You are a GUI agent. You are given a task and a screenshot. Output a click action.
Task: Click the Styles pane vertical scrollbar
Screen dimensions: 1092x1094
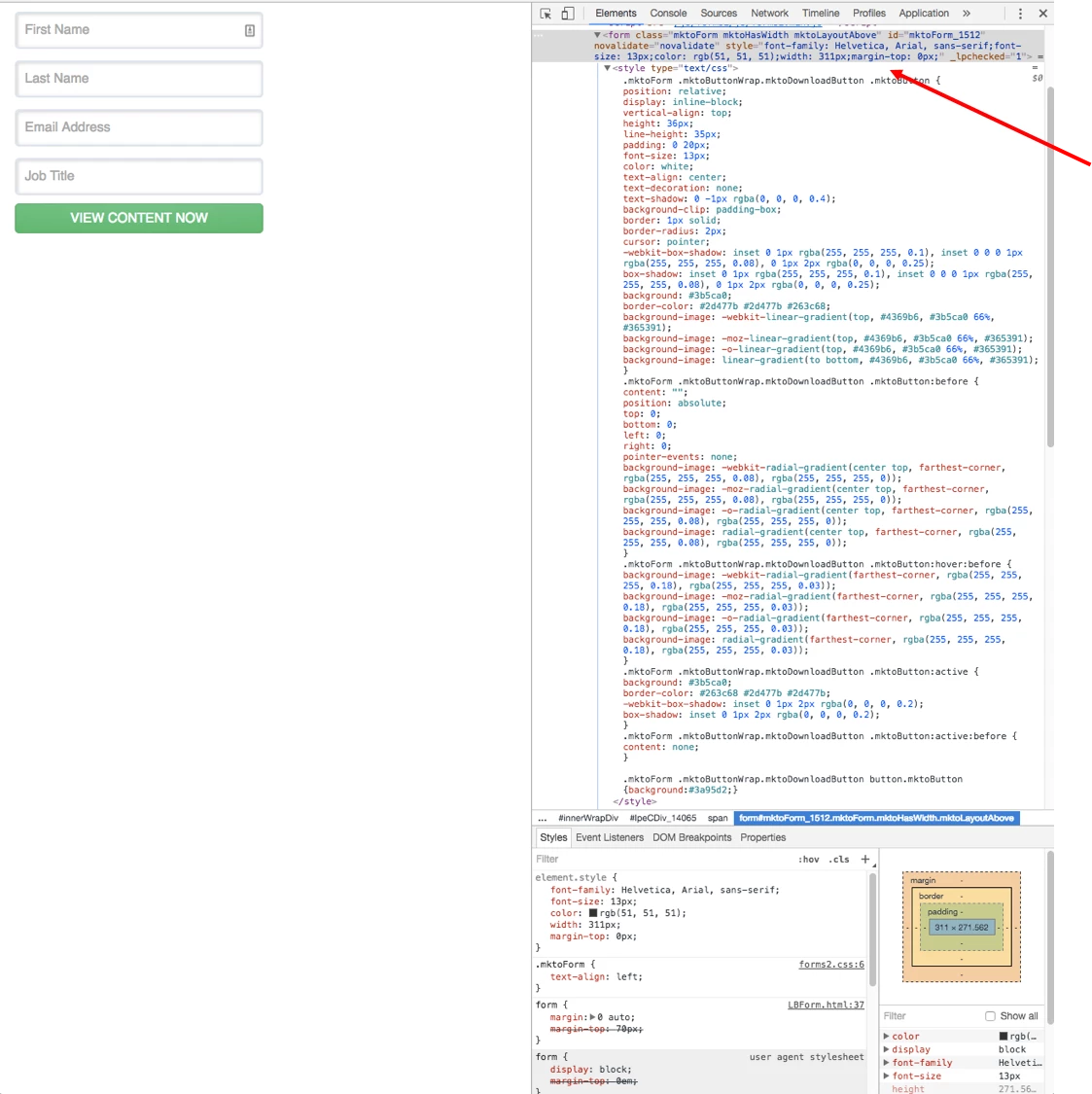point(872,930)
